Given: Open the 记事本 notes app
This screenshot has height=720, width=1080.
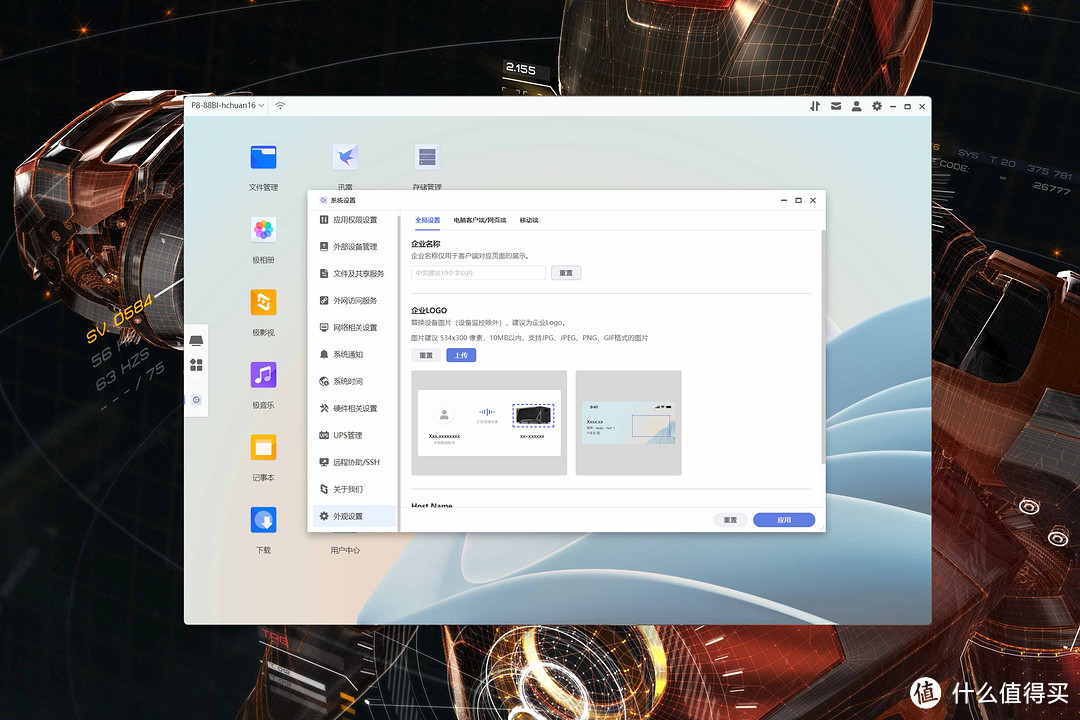Looking at the screenshot, I should [x=263, y=447].
